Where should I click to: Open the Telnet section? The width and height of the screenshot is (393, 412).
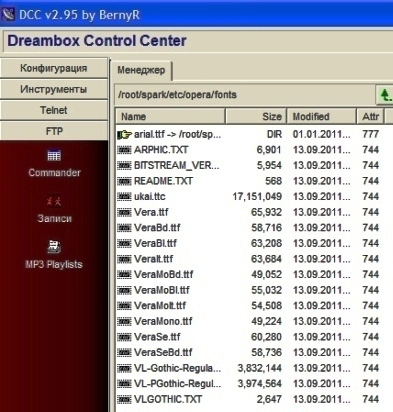[54, 110]
